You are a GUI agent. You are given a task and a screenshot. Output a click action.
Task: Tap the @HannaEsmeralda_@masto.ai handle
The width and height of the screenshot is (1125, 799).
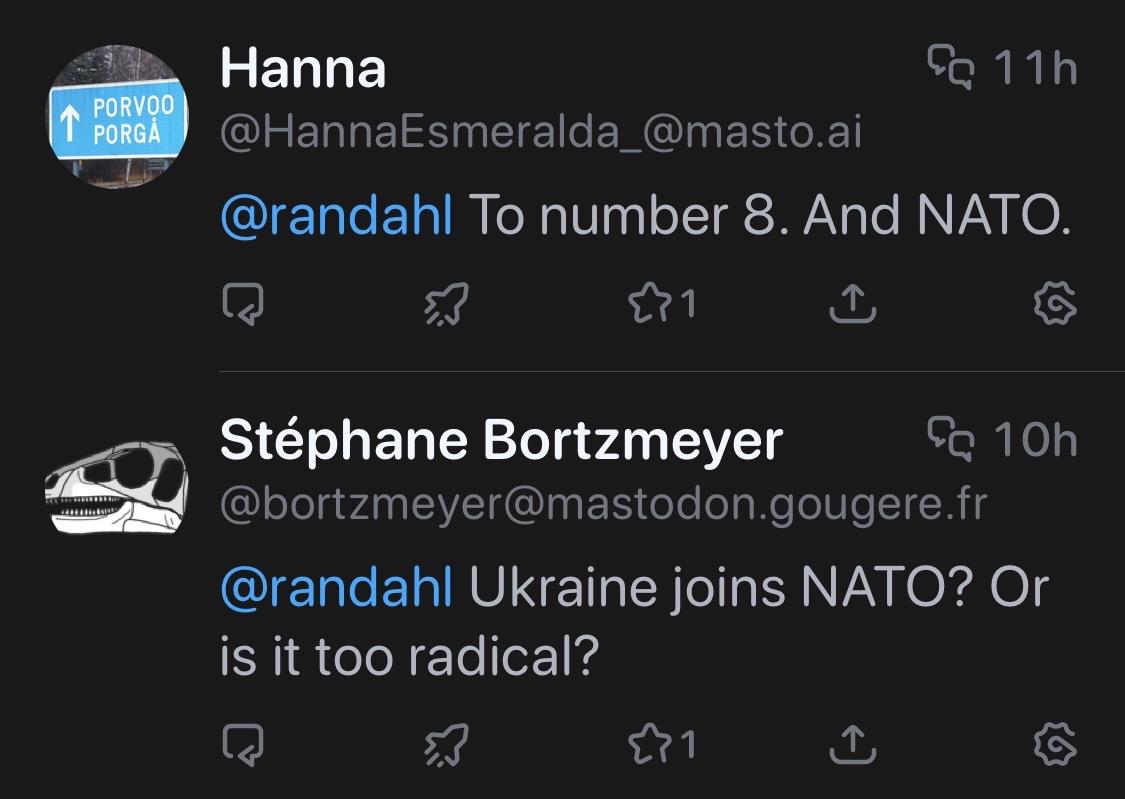pos(540,134)
